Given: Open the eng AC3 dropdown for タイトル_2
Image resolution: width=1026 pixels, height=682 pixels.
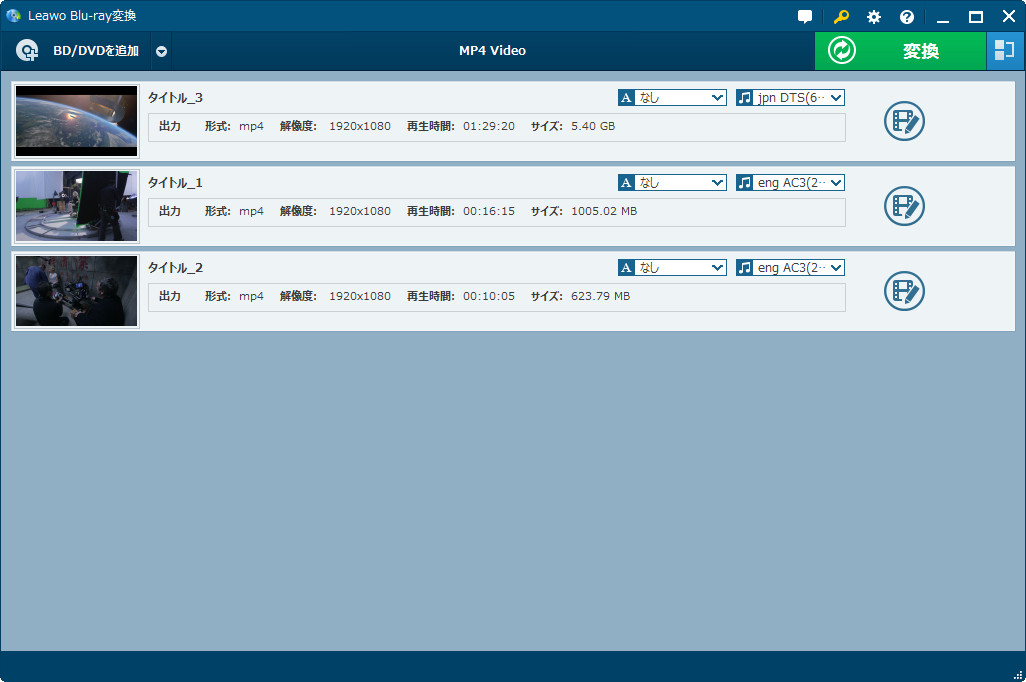Looking at the screenshot, I should click(835, 267).
